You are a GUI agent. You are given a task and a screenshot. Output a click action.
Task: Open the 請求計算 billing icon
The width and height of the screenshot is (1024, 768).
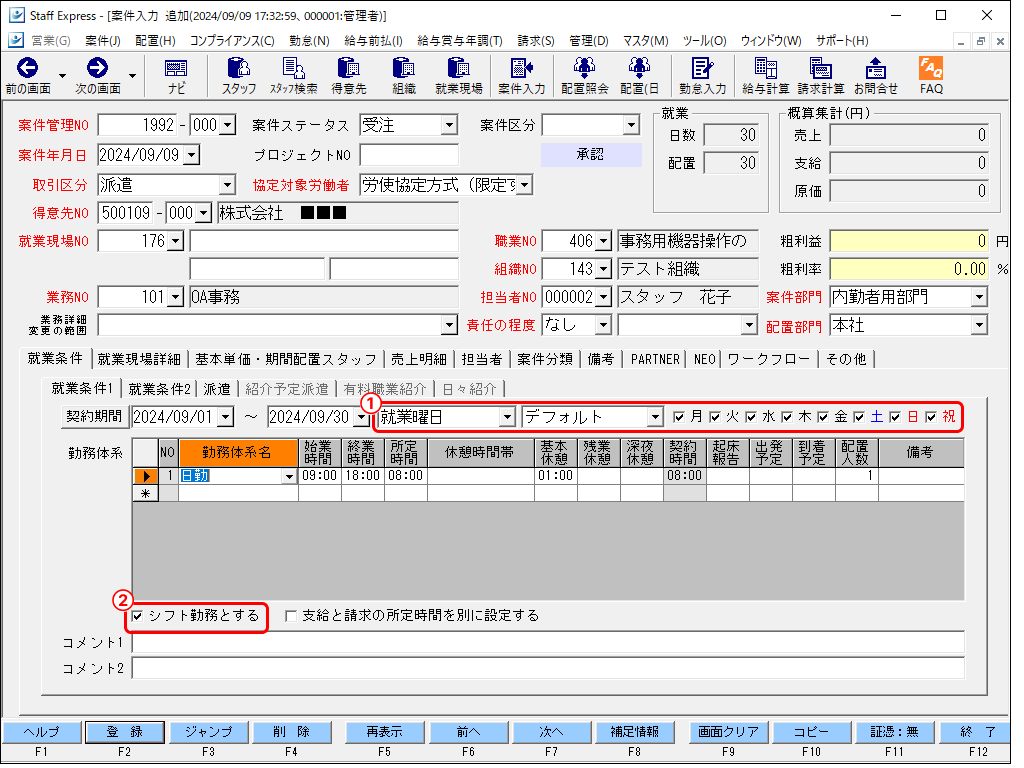[820, 75]
